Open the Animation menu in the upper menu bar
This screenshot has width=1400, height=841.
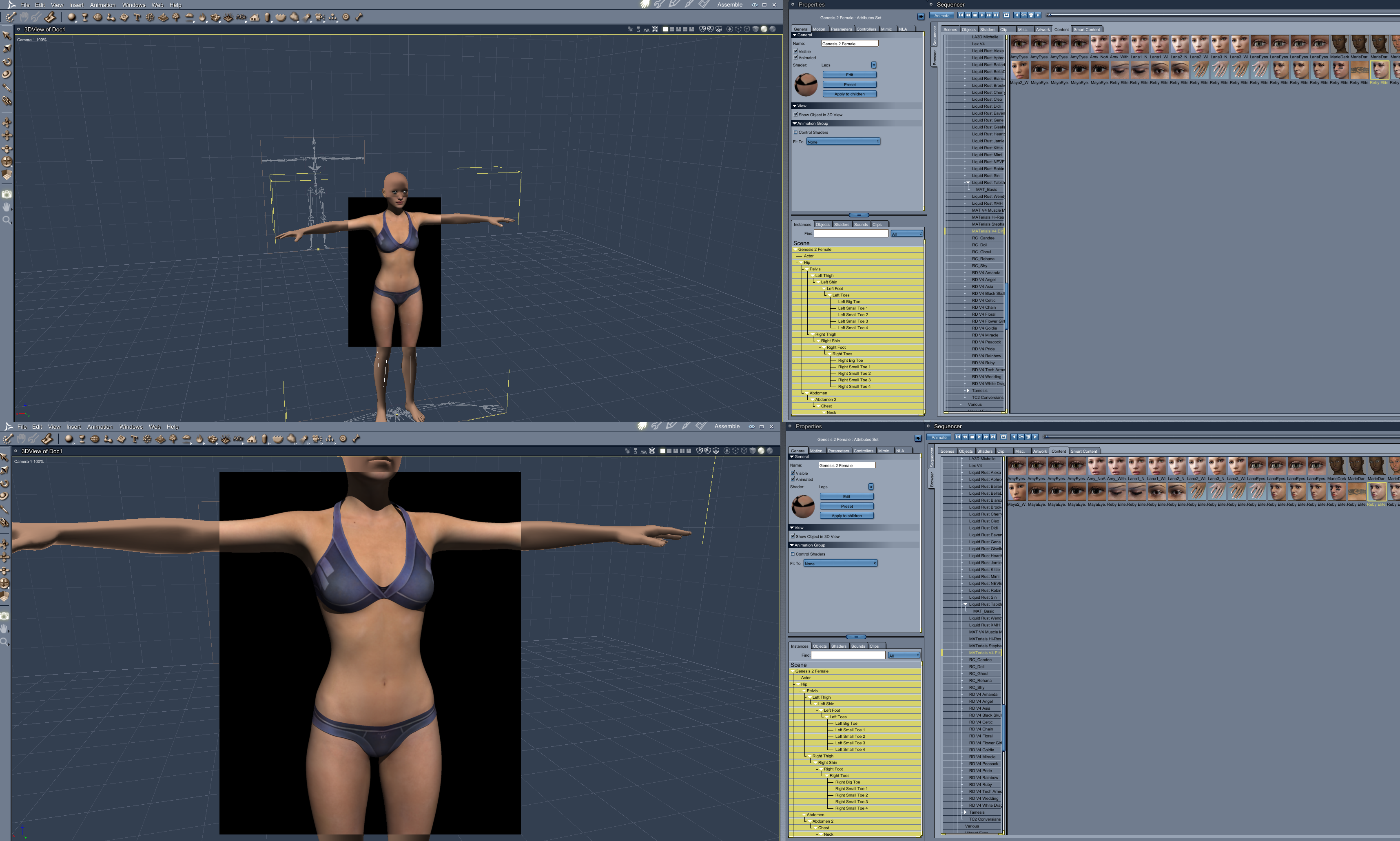[102, 5]
